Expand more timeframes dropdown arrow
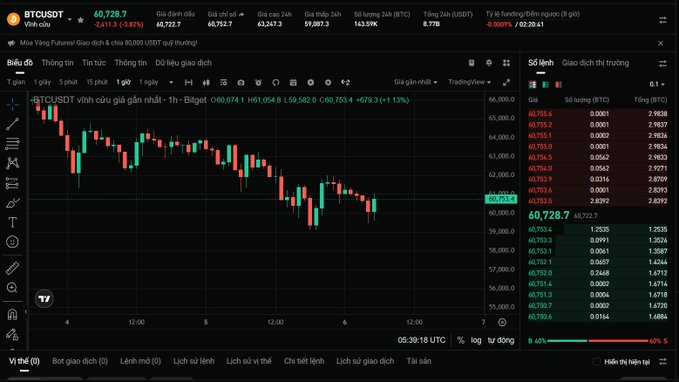The height and width of the screenshot is (382, 679). pos(171,82)
